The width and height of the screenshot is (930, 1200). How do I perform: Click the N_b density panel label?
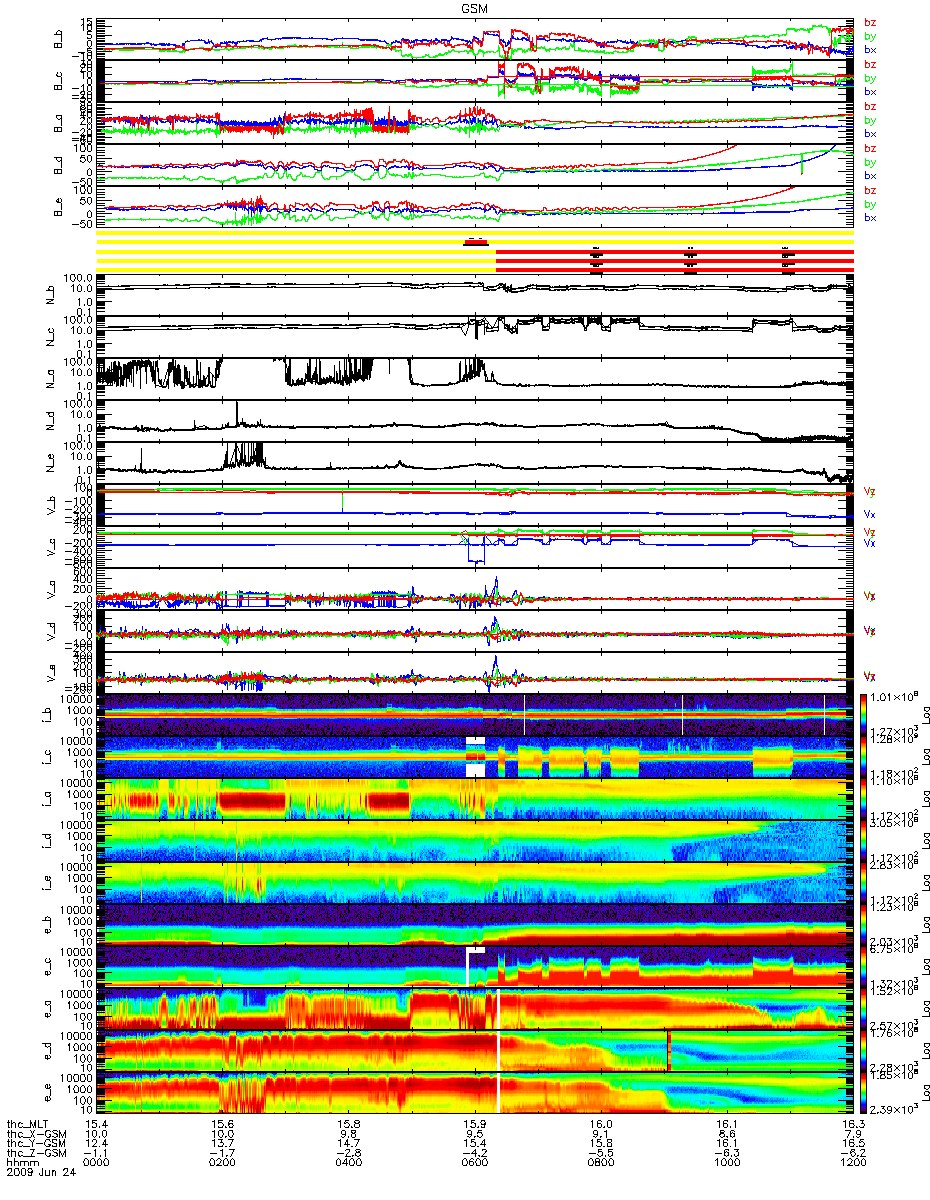click(51, 297)
